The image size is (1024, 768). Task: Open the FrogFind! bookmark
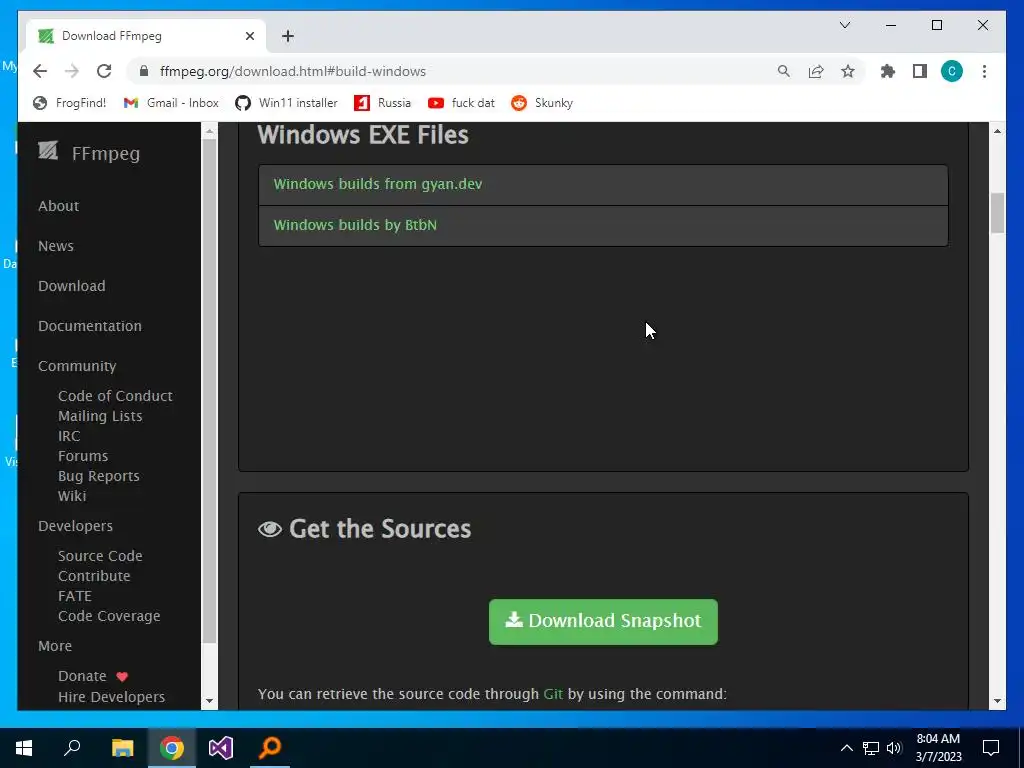click(x=69, y=103)
